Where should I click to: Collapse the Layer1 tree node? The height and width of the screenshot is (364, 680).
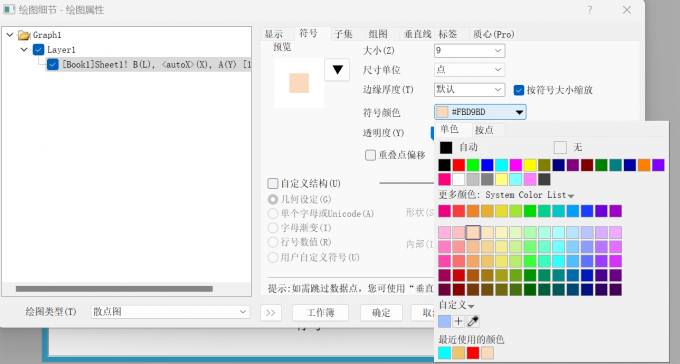click(24, 49)
